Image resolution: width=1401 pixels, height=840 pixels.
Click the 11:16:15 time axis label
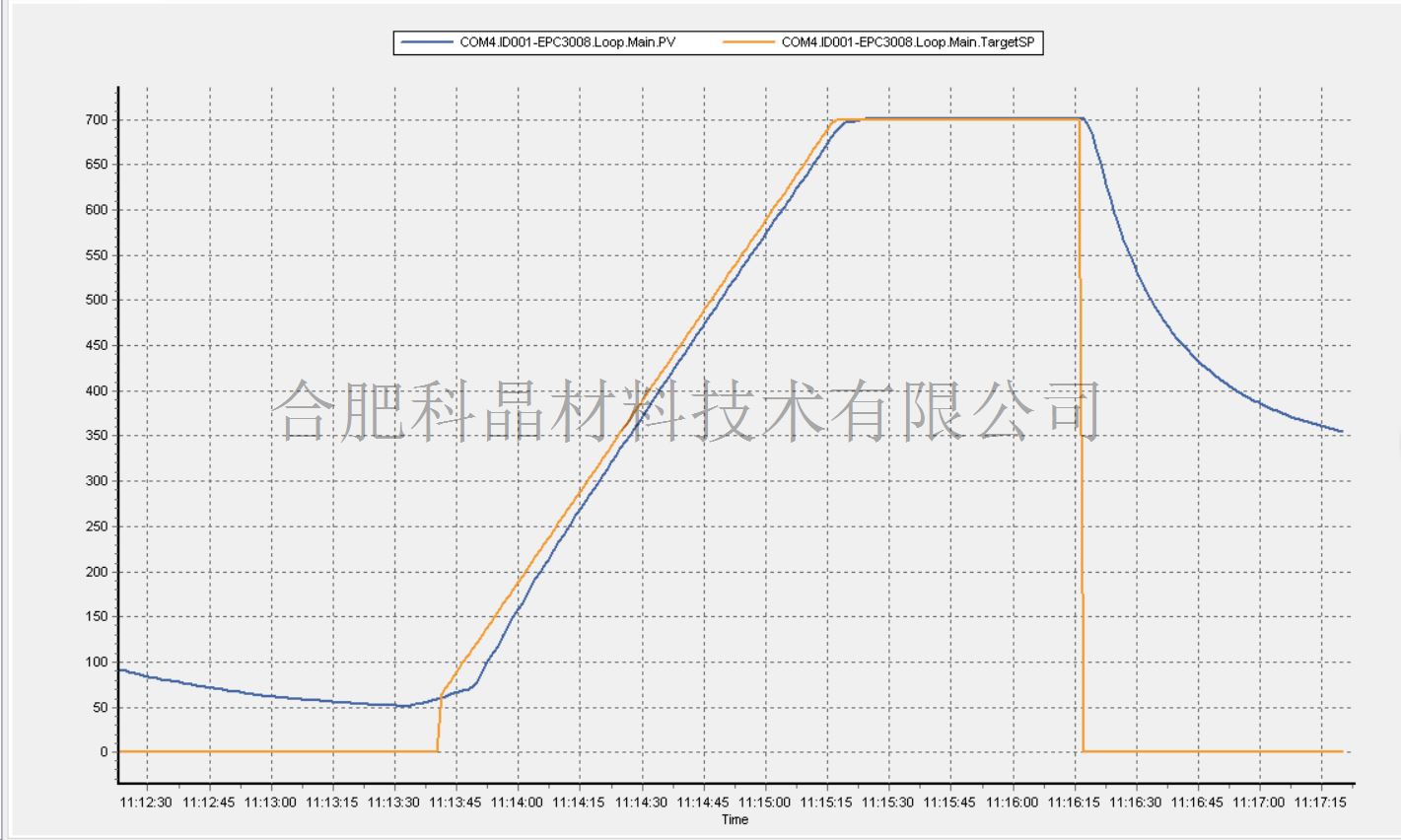(x=1074, y=803)
